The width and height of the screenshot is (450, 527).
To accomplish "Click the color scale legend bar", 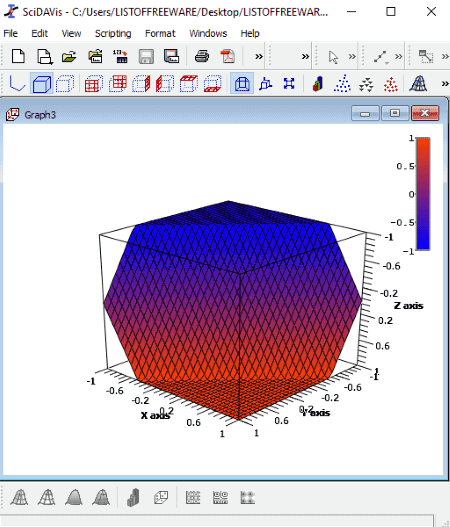I will 423,194.
